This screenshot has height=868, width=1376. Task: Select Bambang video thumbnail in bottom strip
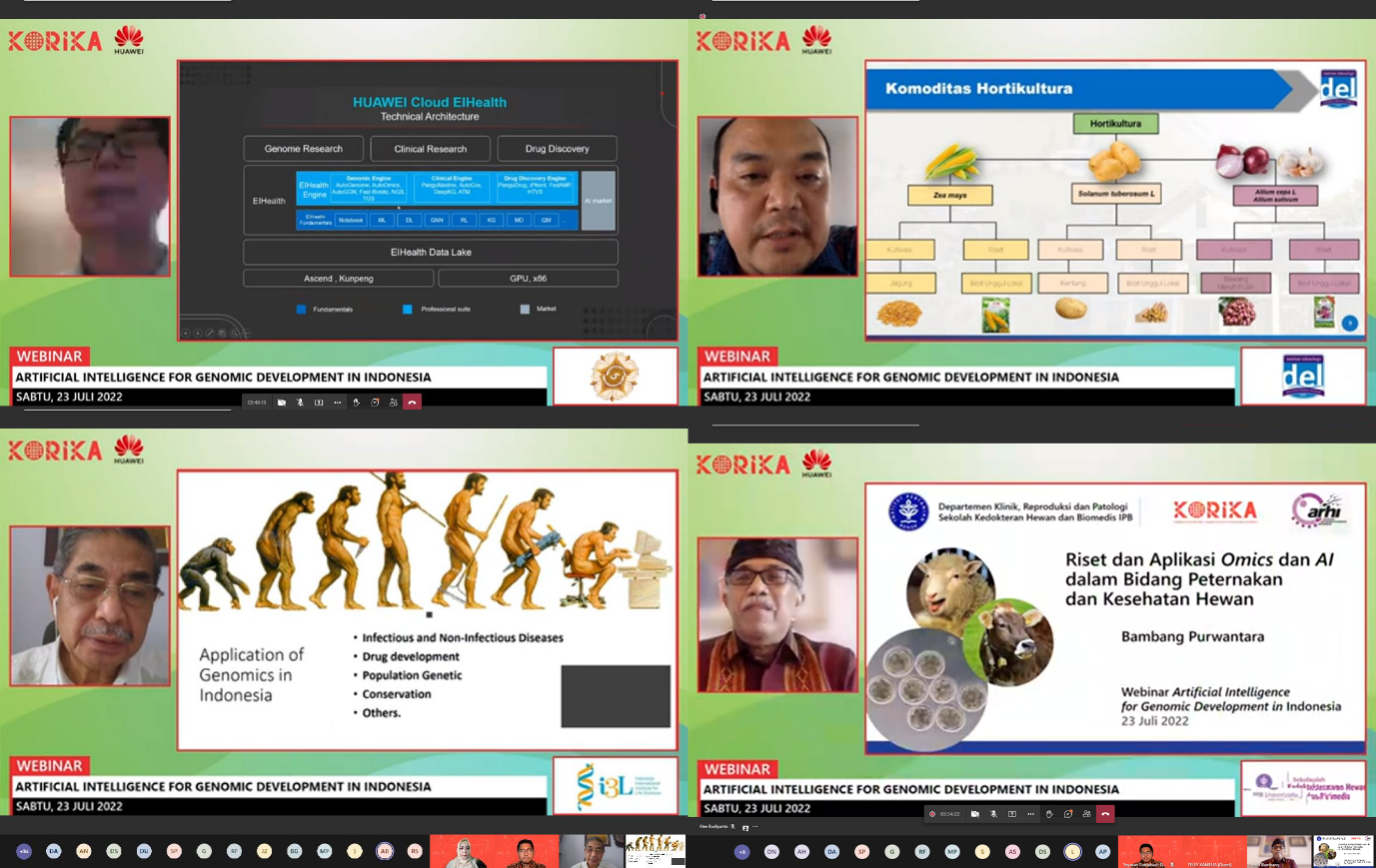(x=1279, y=851)
